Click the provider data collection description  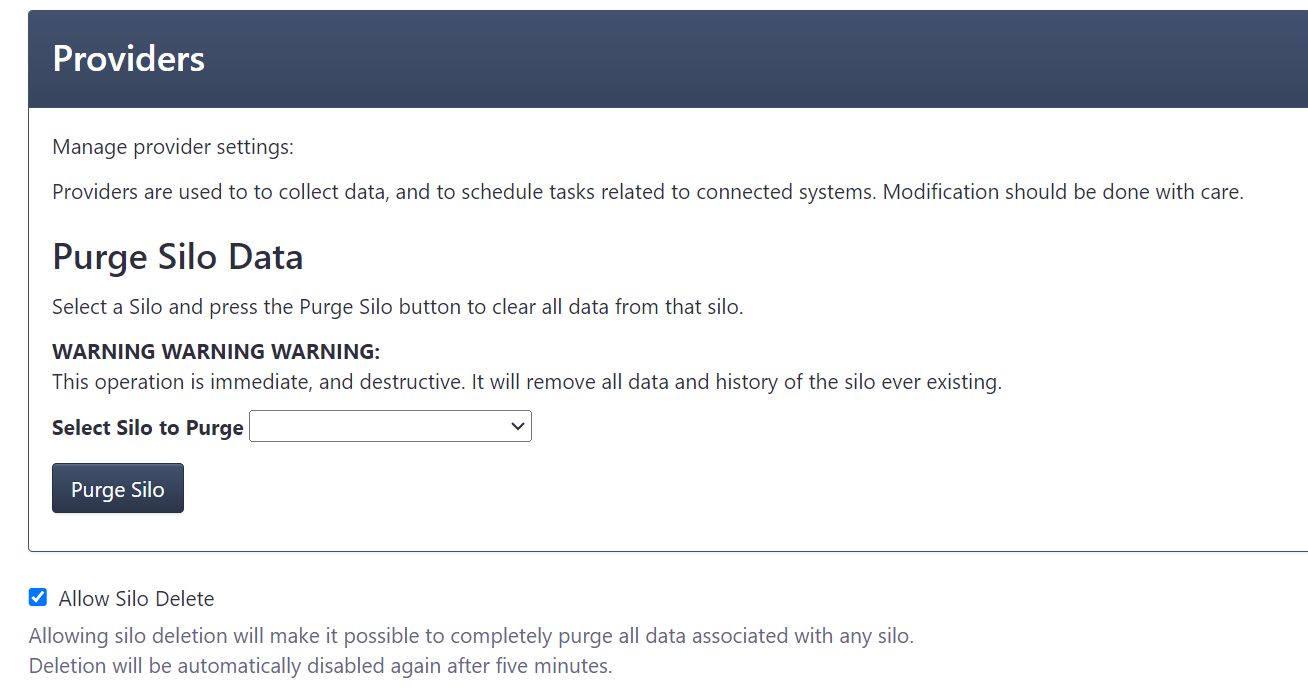(x=648, y=191)
